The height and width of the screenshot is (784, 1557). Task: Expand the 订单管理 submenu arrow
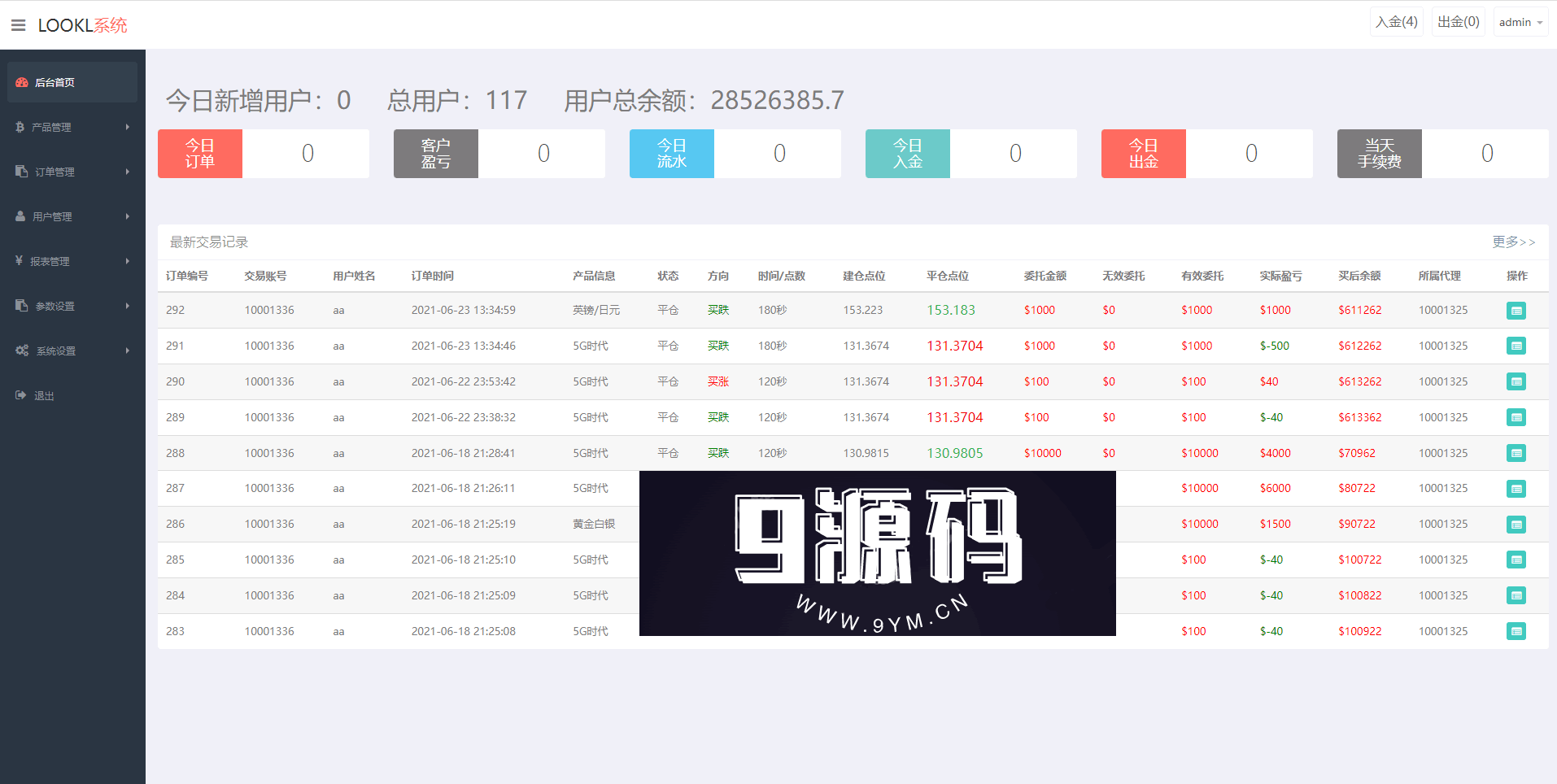pyautogui.click(x=128, y=172)
